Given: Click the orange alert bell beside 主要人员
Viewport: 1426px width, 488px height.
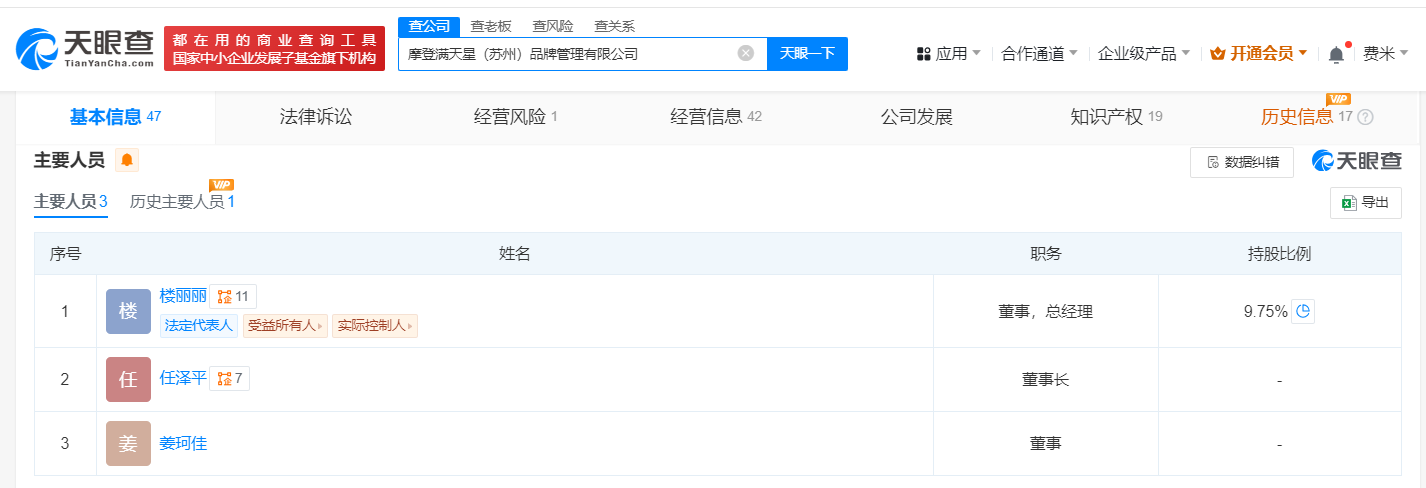Looking at the screenshot, I should (x=127, y=160).
